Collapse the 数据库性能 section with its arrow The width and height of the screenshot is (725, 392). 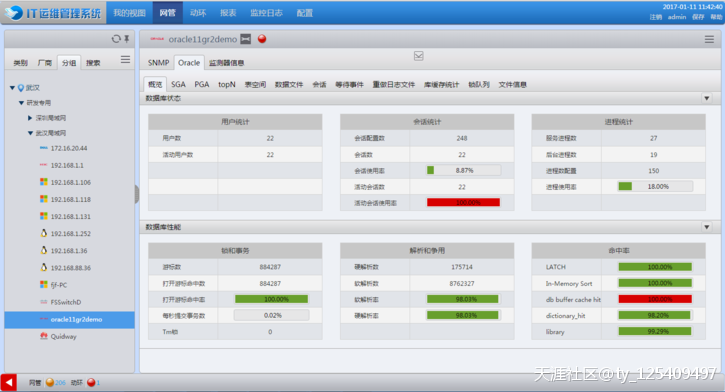pyautogui.click(x=707, y=227)
